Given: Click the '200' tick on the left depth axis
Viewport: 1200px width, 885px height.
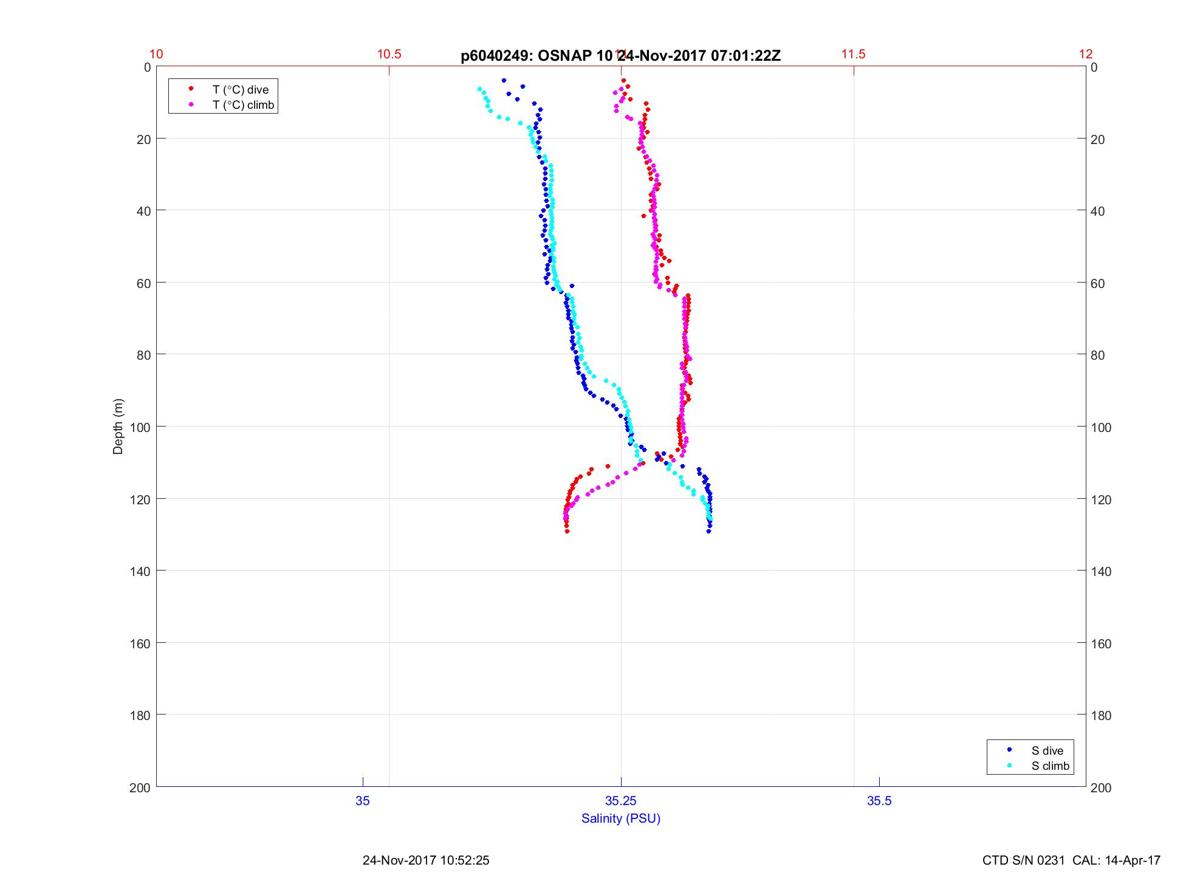Looking at the screenshot, I should click(141, 787).
